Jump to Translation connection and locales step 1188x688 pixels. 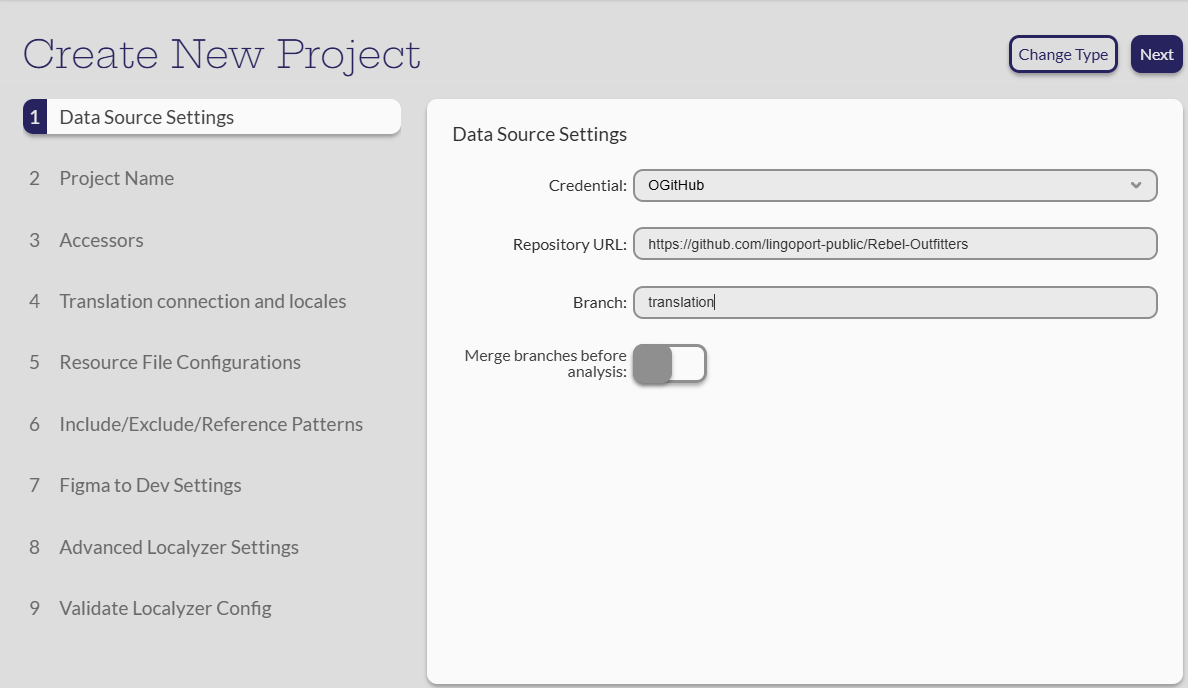tap(202, 302)
